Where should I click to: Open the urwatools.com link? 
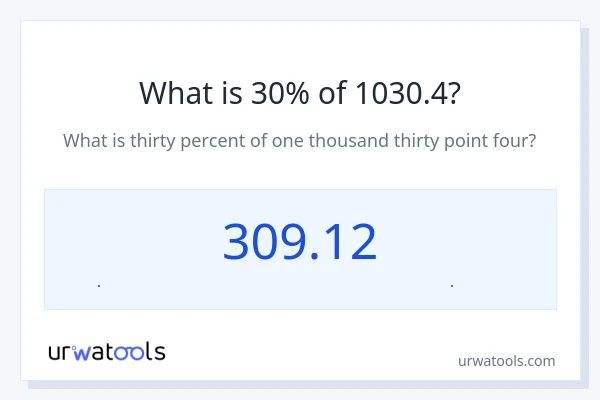pyautogui.click(x=505, y=360)
